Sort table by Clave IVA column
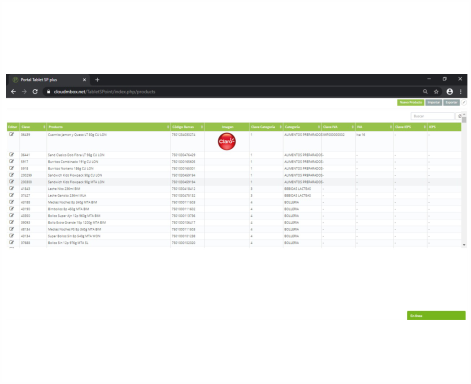 coord(338,127)
